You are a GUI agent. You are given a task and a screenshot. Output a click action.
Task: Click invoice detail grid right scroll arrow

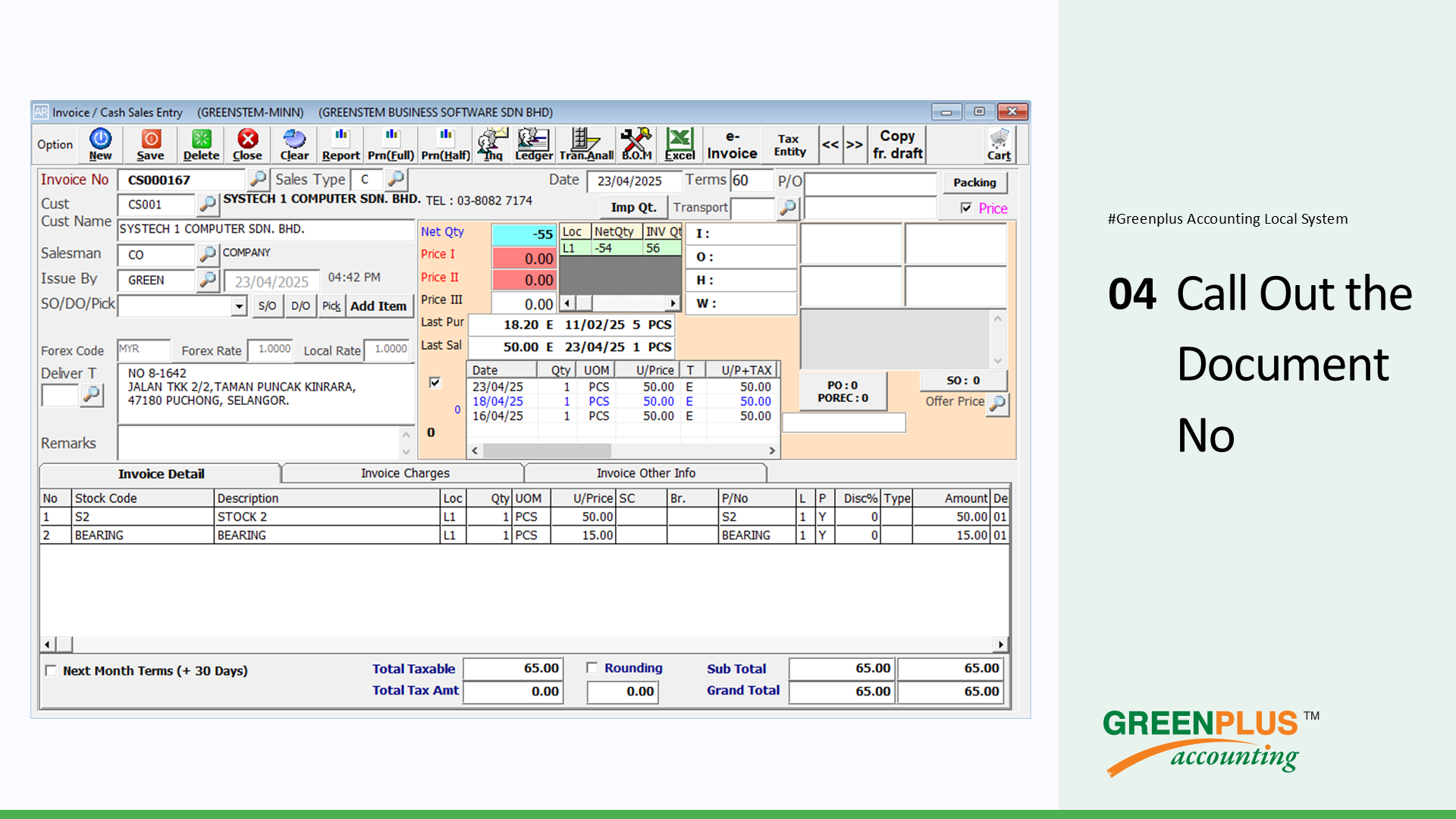click(1001, 645)
